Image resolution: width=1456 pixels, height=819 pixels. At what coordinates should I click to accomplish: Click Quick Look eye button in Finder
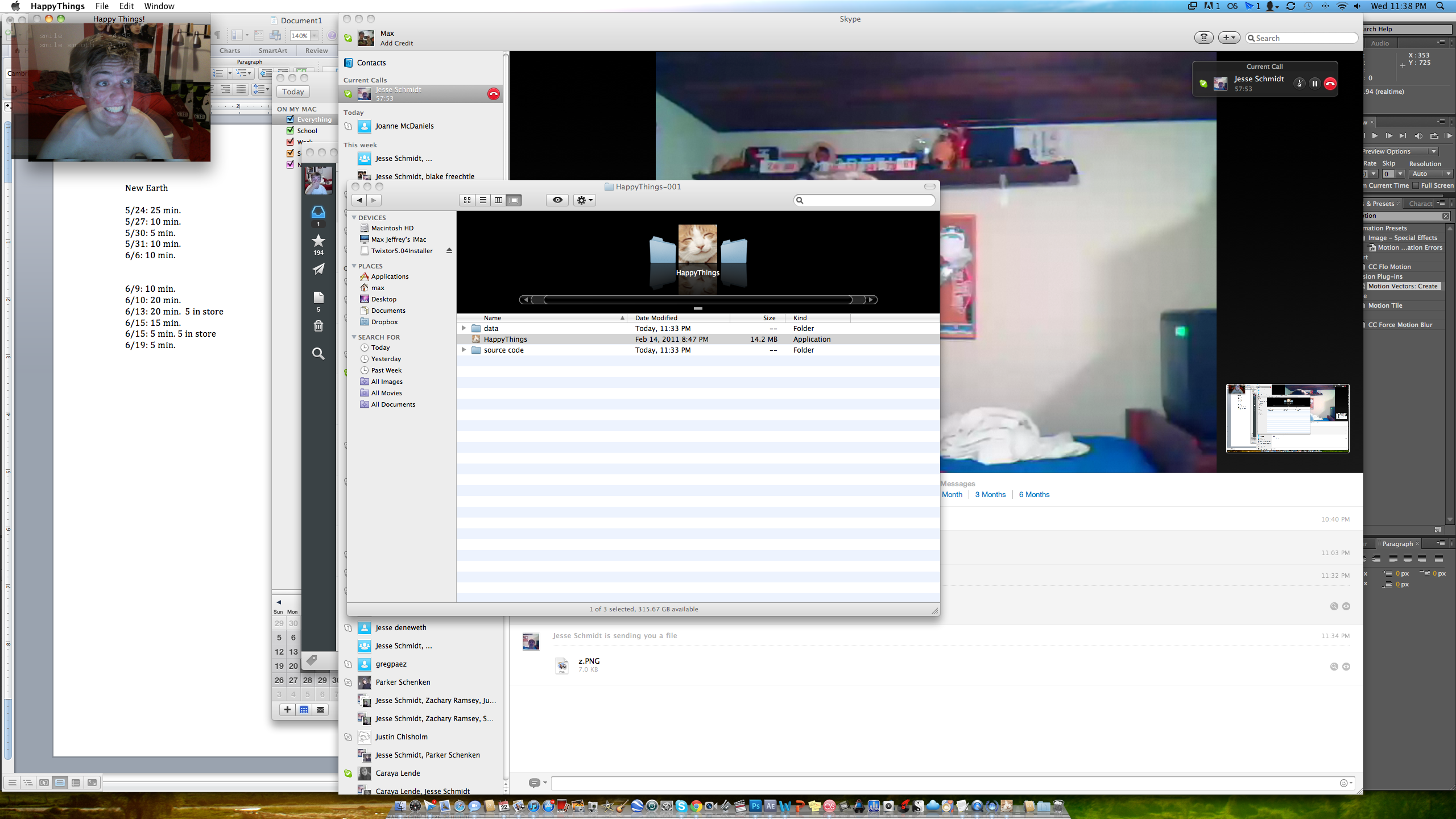coord(557,200)
